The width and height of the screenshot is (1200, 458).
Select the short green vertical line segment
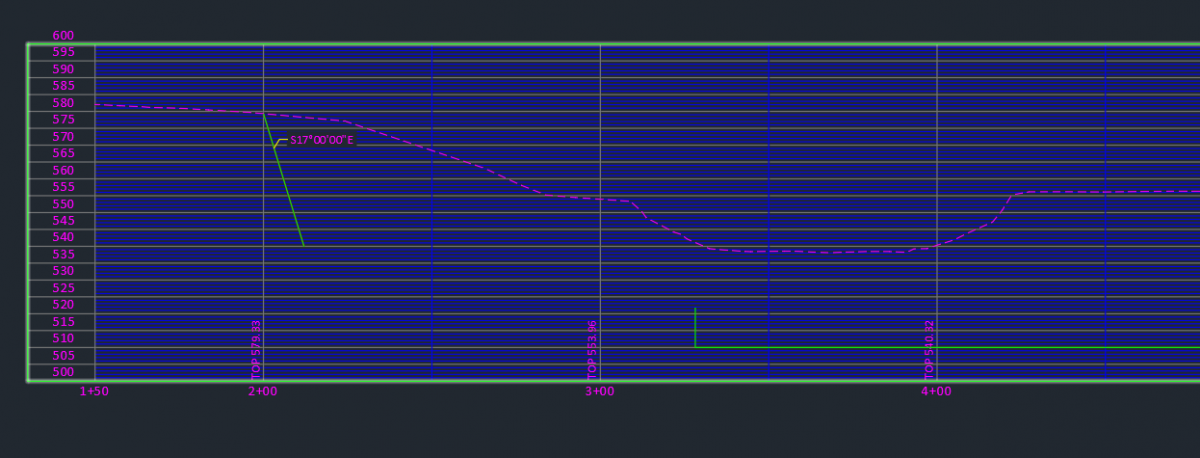click(695, 328)
